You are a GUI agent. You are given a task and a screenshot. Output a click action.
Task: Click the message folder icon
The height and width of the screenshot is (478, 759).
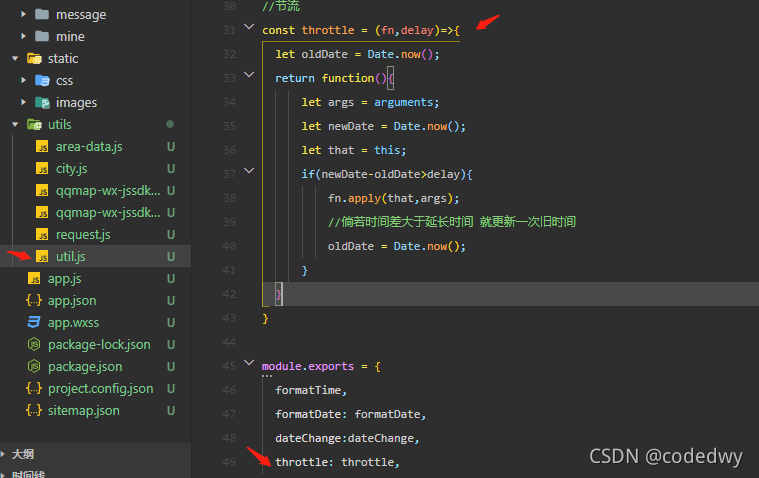(42, 14)
